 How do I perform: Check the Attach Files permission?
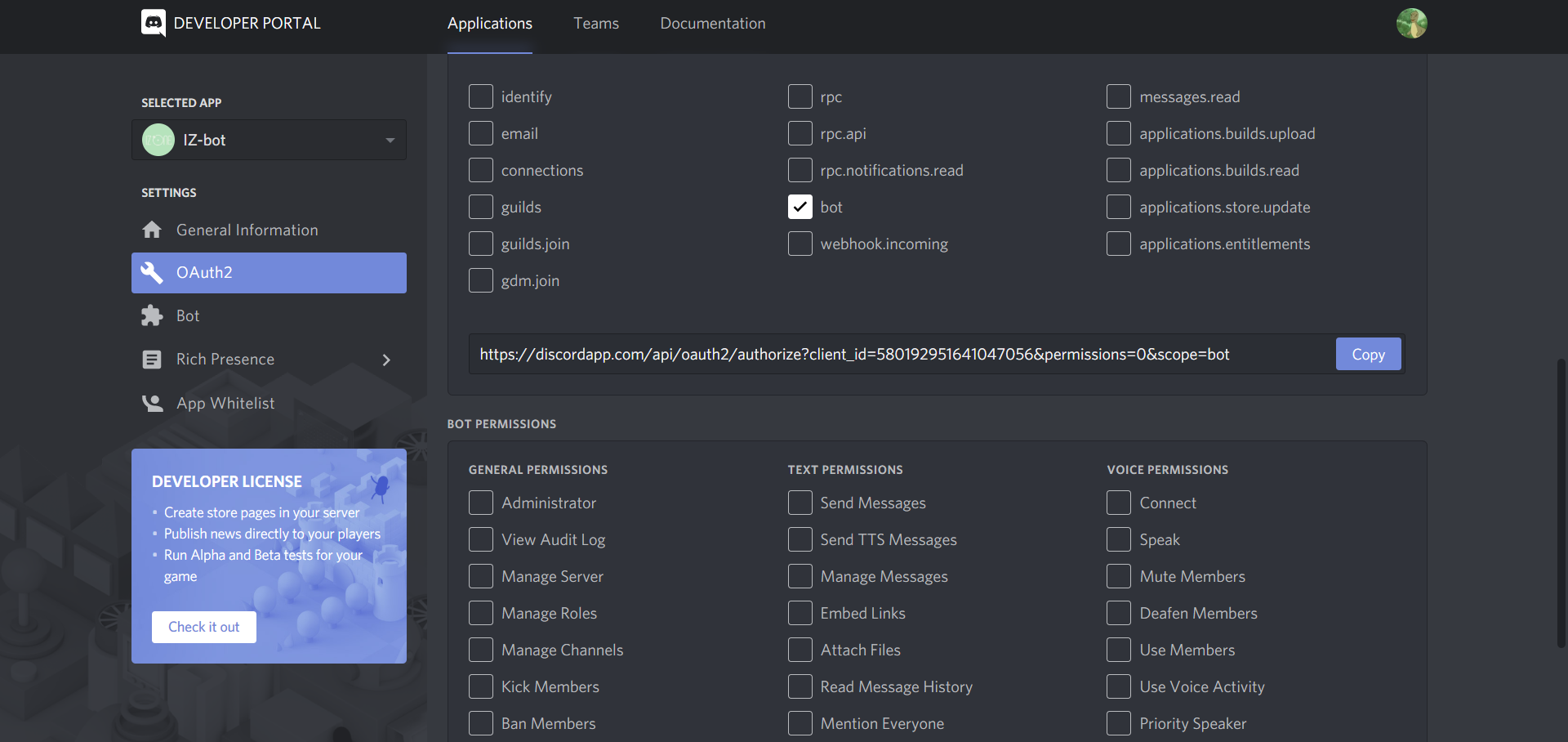800,650
